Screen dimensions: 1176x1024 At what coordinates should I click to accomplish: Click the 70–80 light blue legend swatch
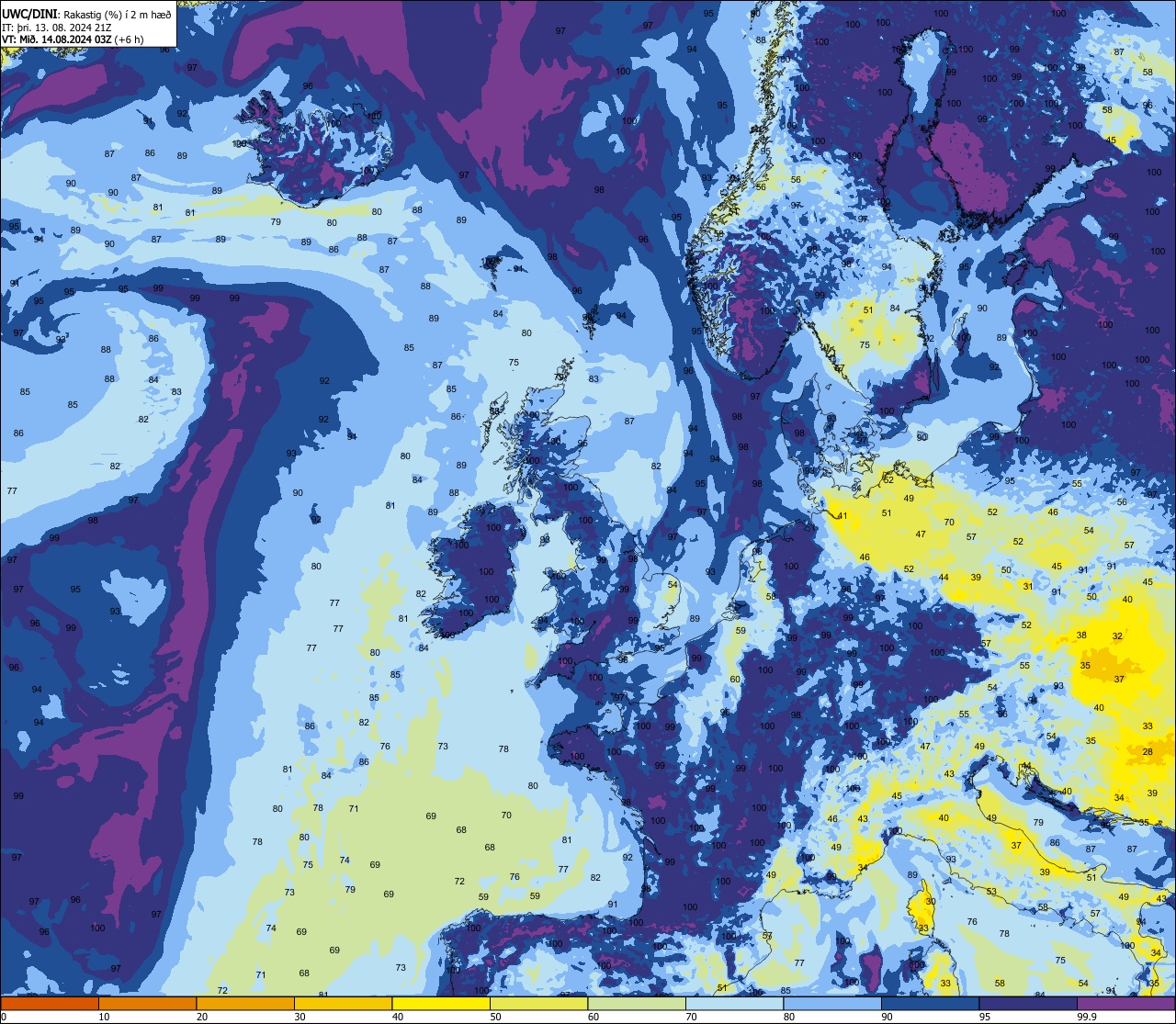pyautogui.click(x=734, y=1003)
